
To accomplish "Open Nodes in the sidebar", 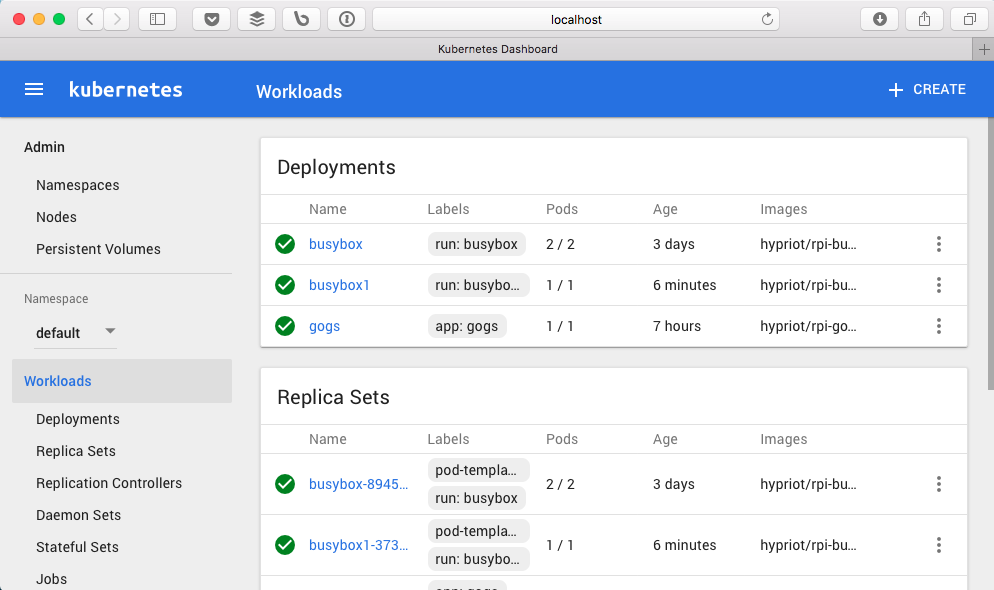I will (x=56, y=217).
